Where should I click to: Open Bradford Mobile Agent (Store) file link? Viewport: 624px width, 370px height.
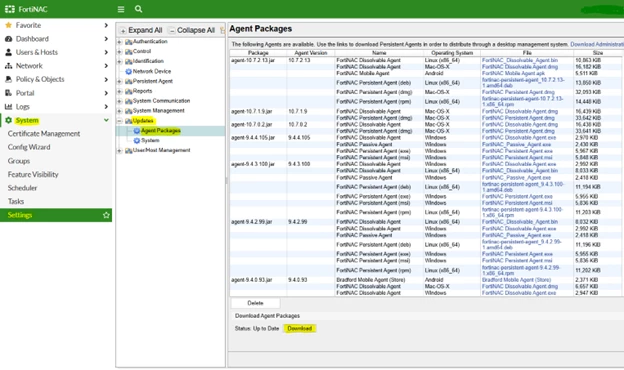click(x=516, y=280)
